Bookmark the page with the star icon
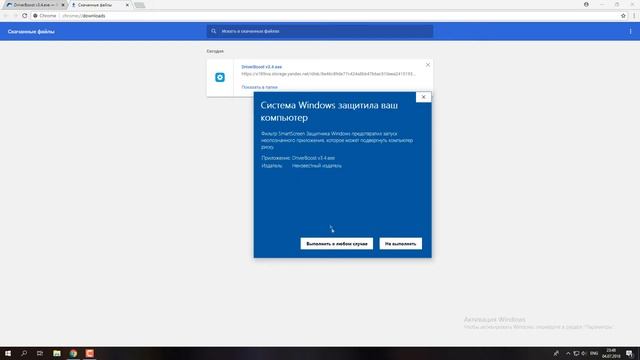Viewport: 640px width, 360px height. click(623, 16)
